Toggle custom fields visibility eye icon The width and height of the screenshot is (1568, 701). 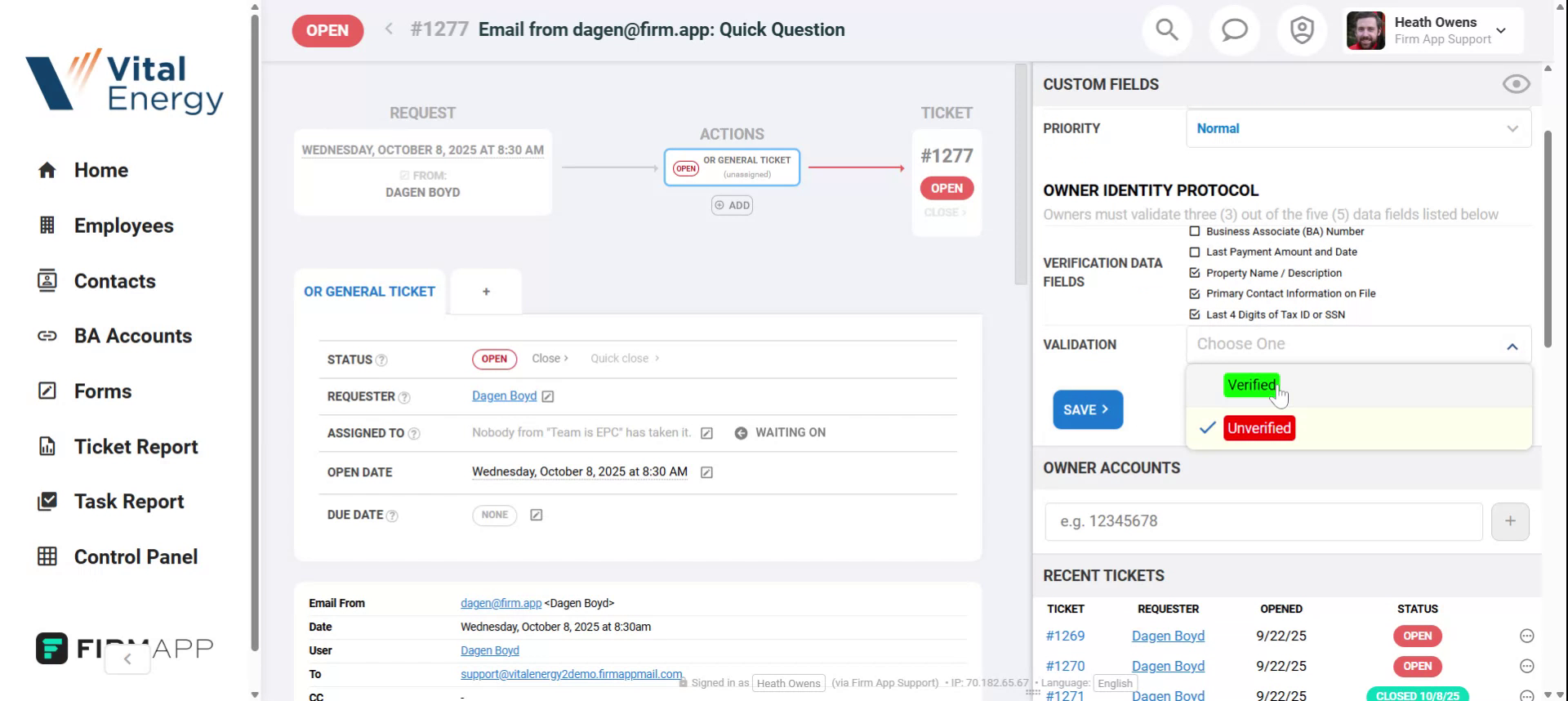coord(1516,84)
